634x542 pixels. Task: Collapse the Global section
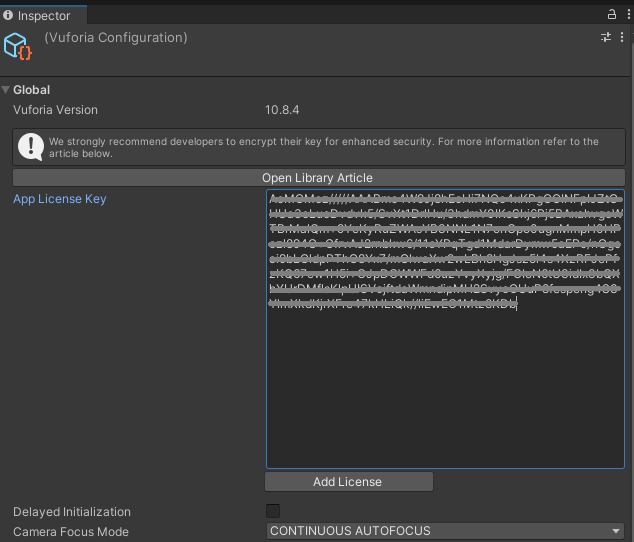point(7,90)
